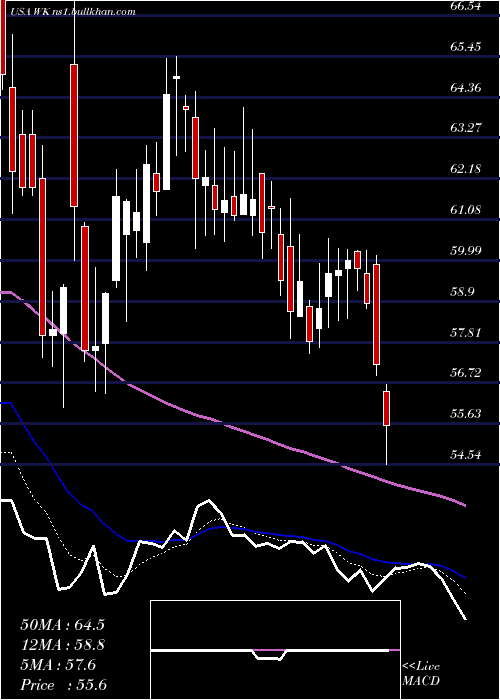Click the 57.81 price axis label

467,333
